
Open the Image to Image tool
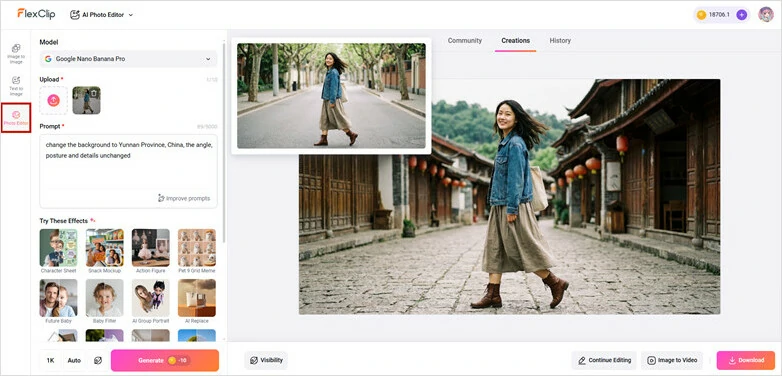click(x=16, y=53)
